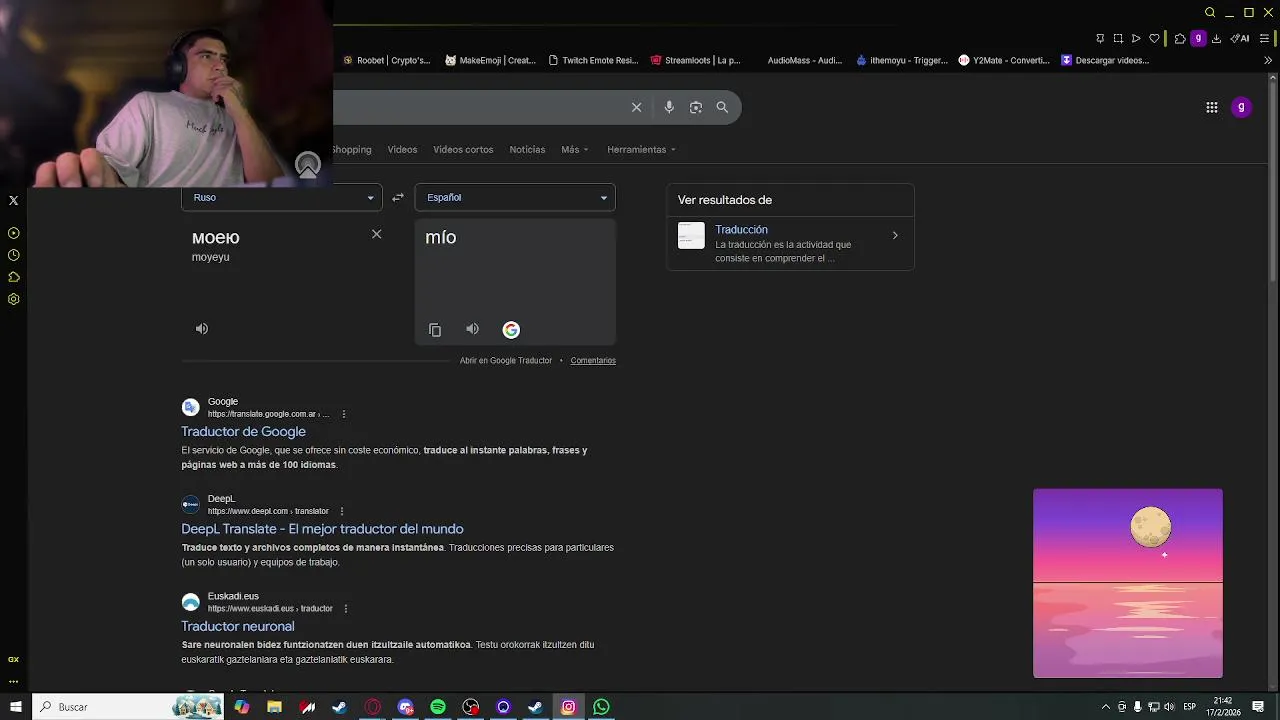Viewport: 1280px width, 720px height.
Task: Take a snapshot with the capture icon
Action: 1118,38
